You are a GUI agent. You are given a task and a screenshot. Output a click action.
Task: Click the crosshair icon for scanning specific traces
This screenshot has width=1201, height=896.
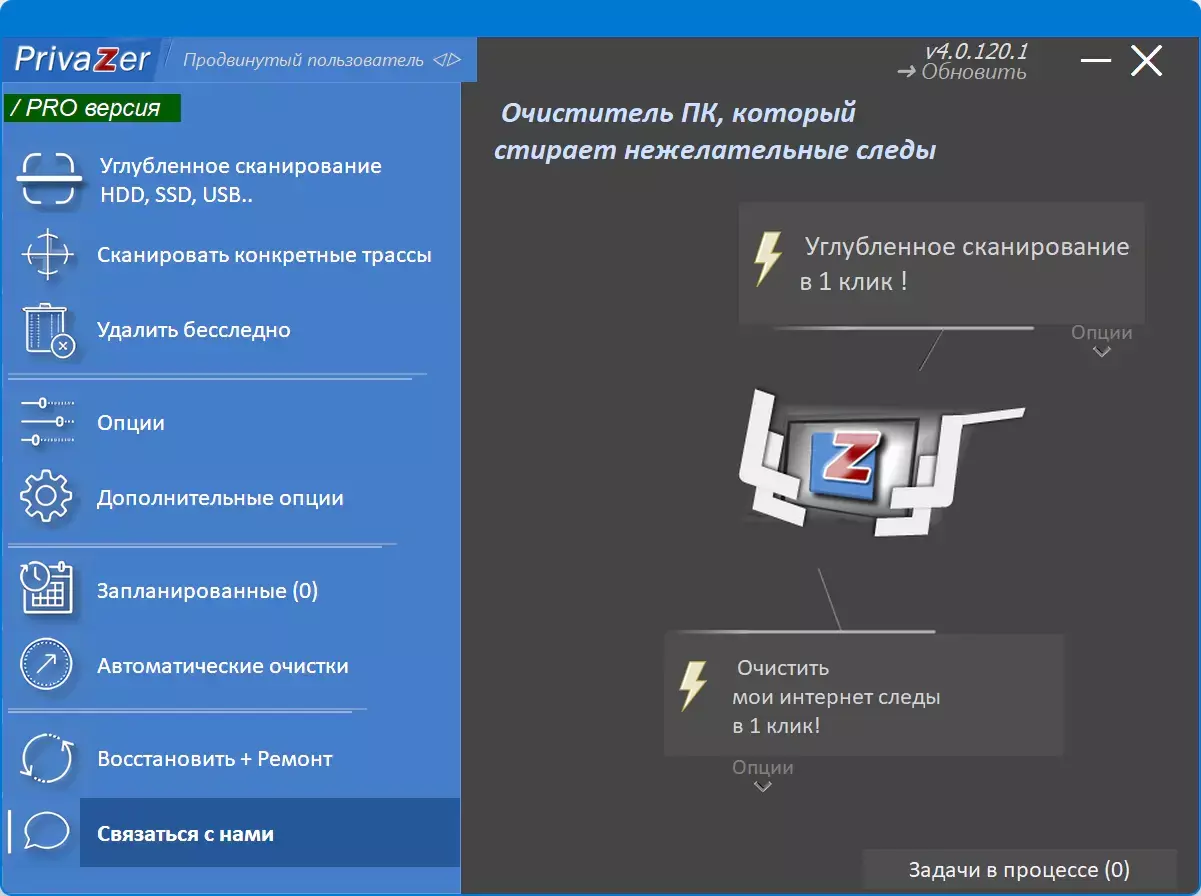pyautogui.click(x=47, y=254)
